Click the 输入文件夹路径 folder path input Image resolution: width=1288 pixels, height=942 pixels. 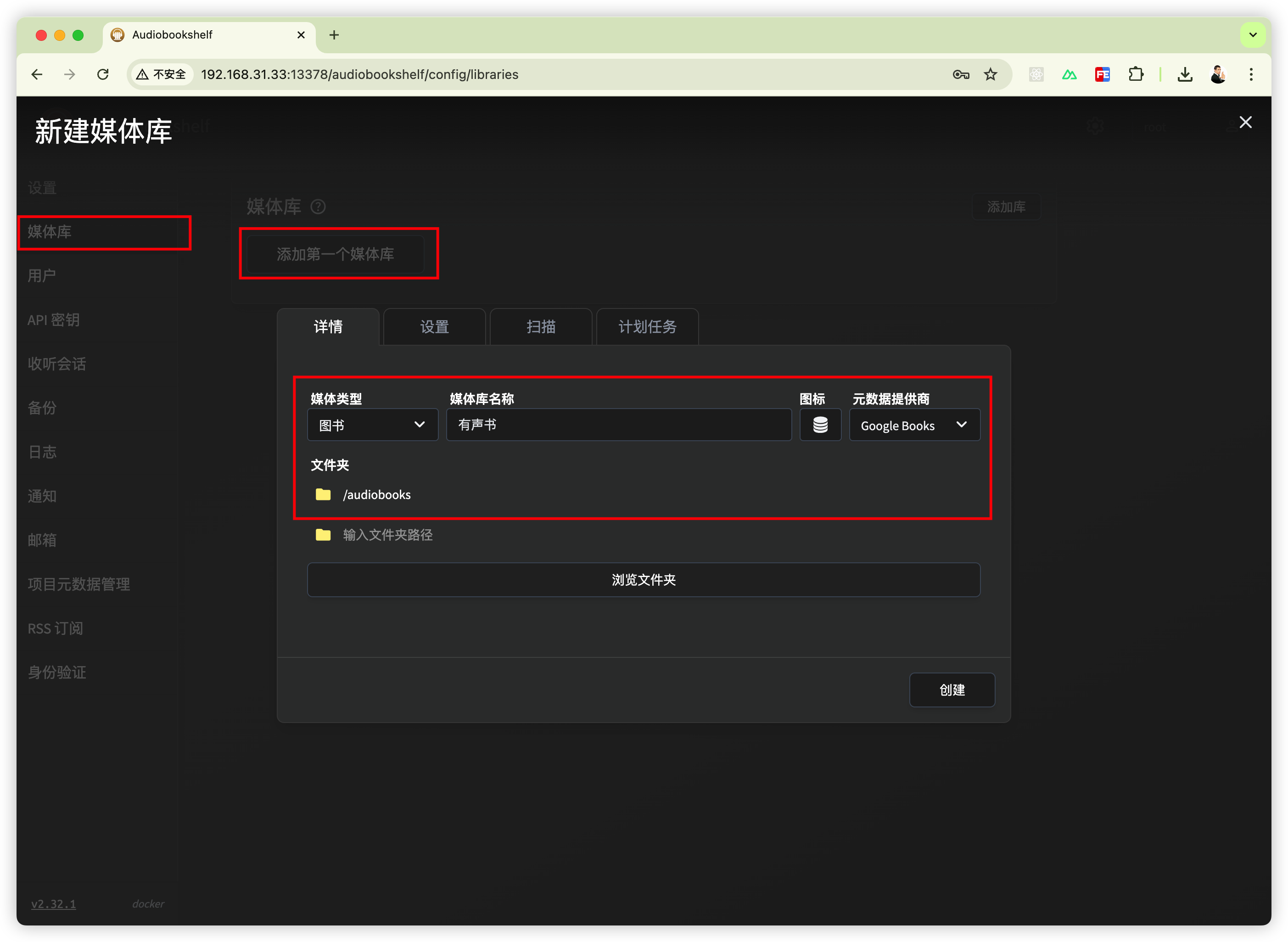[388, 535]
